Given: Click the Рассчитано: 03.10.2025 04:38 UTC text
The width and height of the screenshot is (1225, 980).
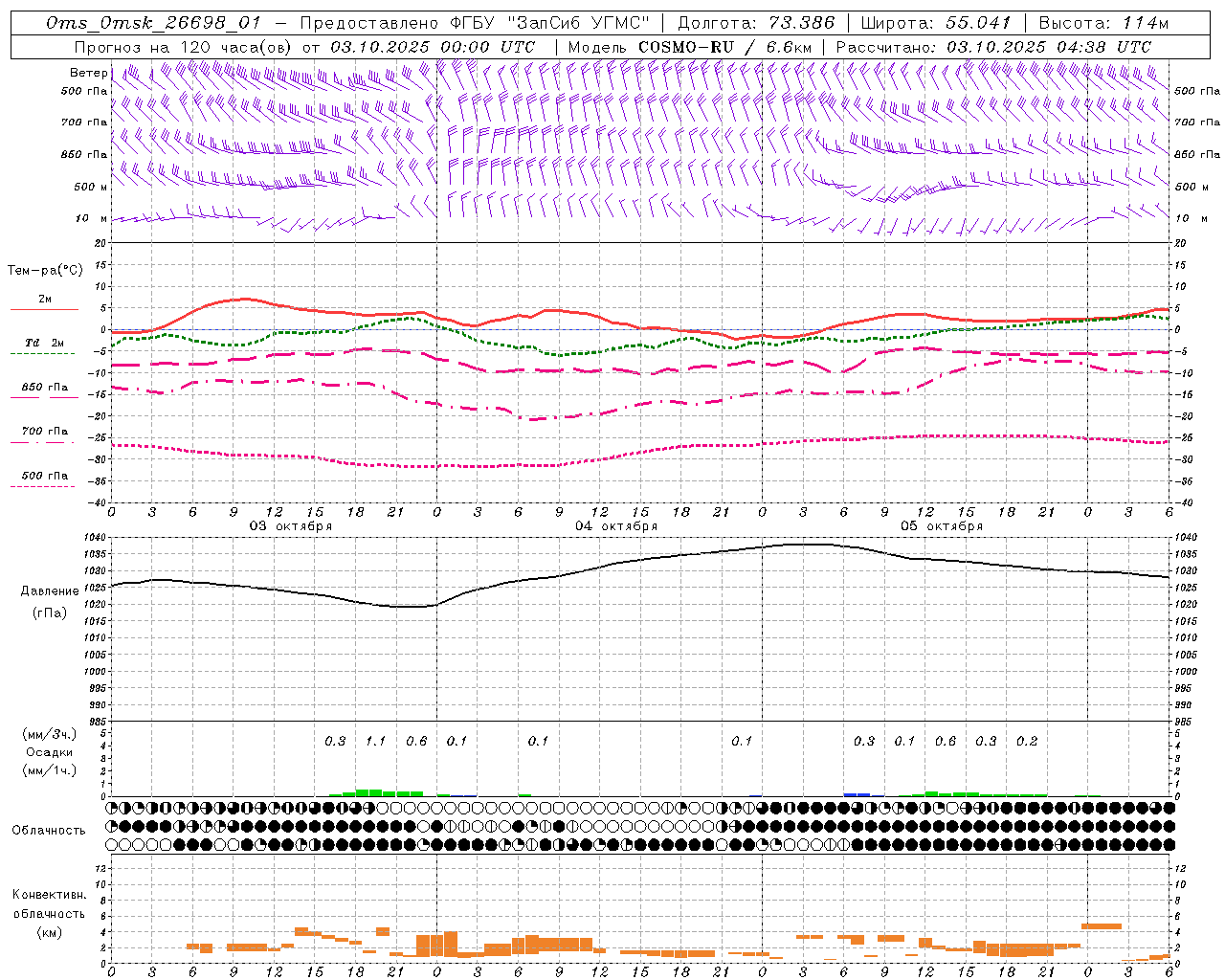Looking at the screenshot, I should (993, 47).
